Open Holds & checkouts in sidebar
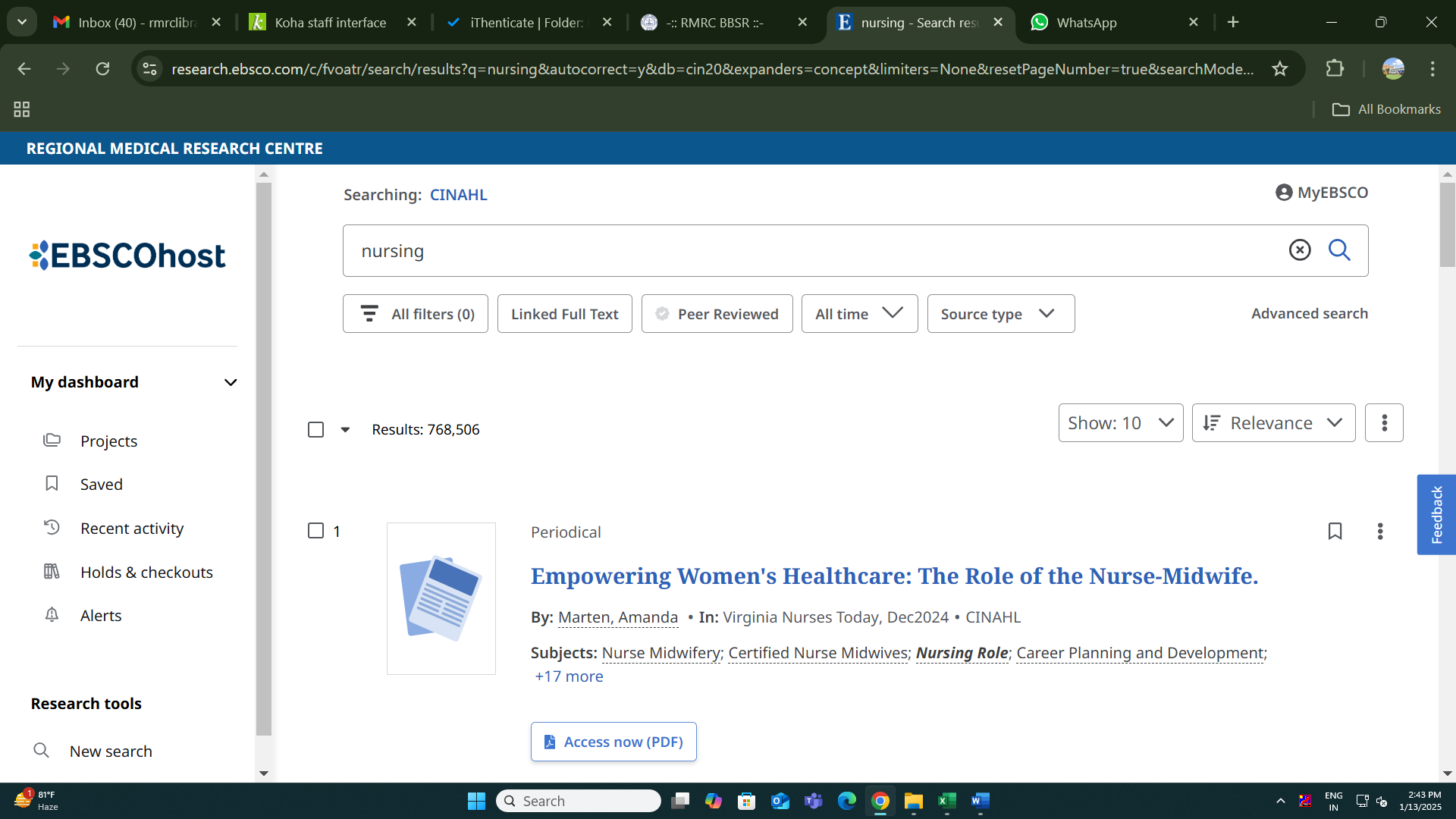Image resolution: width=1456 pixels, height=819 pixels. pos(146,573)
